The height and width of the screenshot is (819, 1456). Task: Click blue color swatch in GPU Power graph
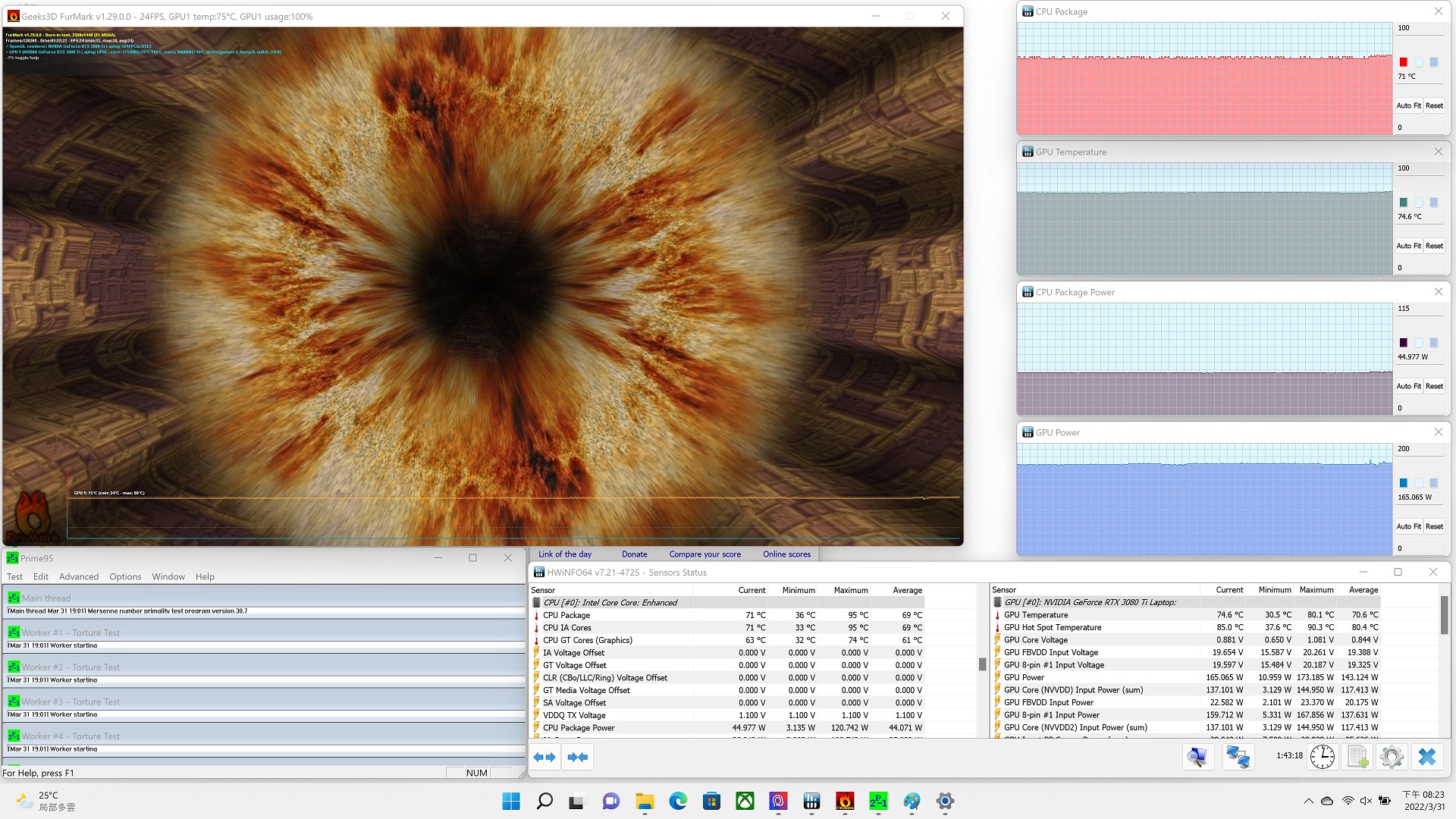coord(1403,483)
